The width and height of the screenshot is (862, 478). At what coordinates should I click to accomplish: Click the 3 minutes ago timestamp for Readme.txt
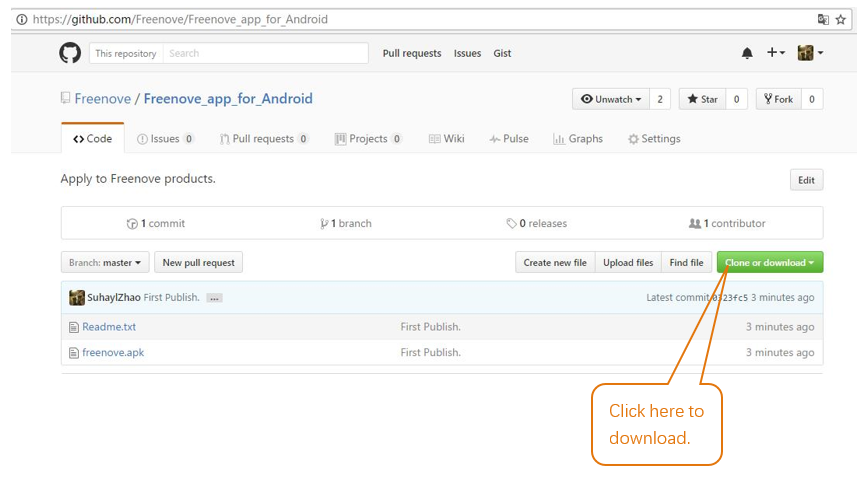(x=780, y=327)
